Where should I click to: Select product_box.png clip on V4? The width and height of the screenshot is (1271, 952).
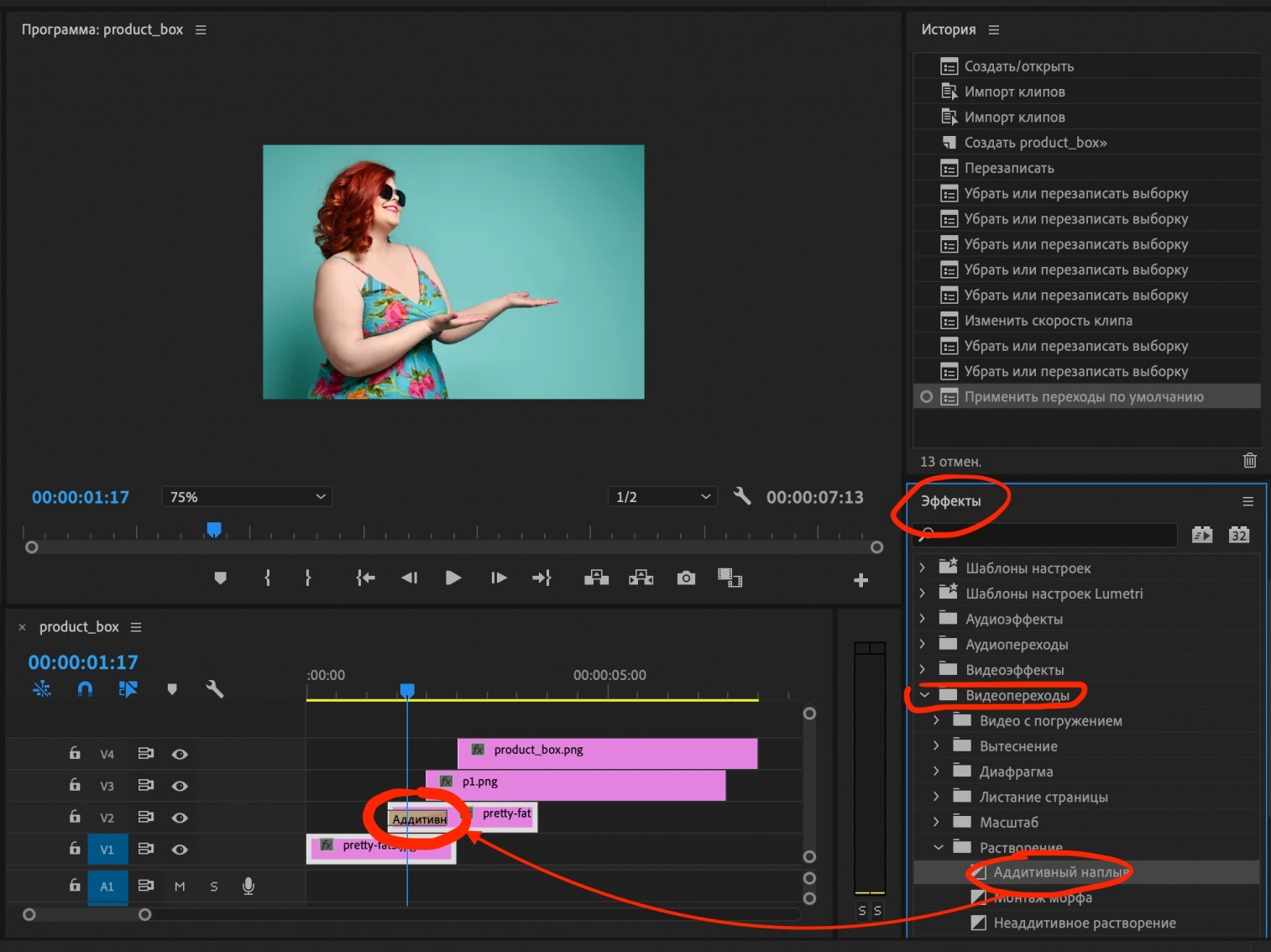608,753
